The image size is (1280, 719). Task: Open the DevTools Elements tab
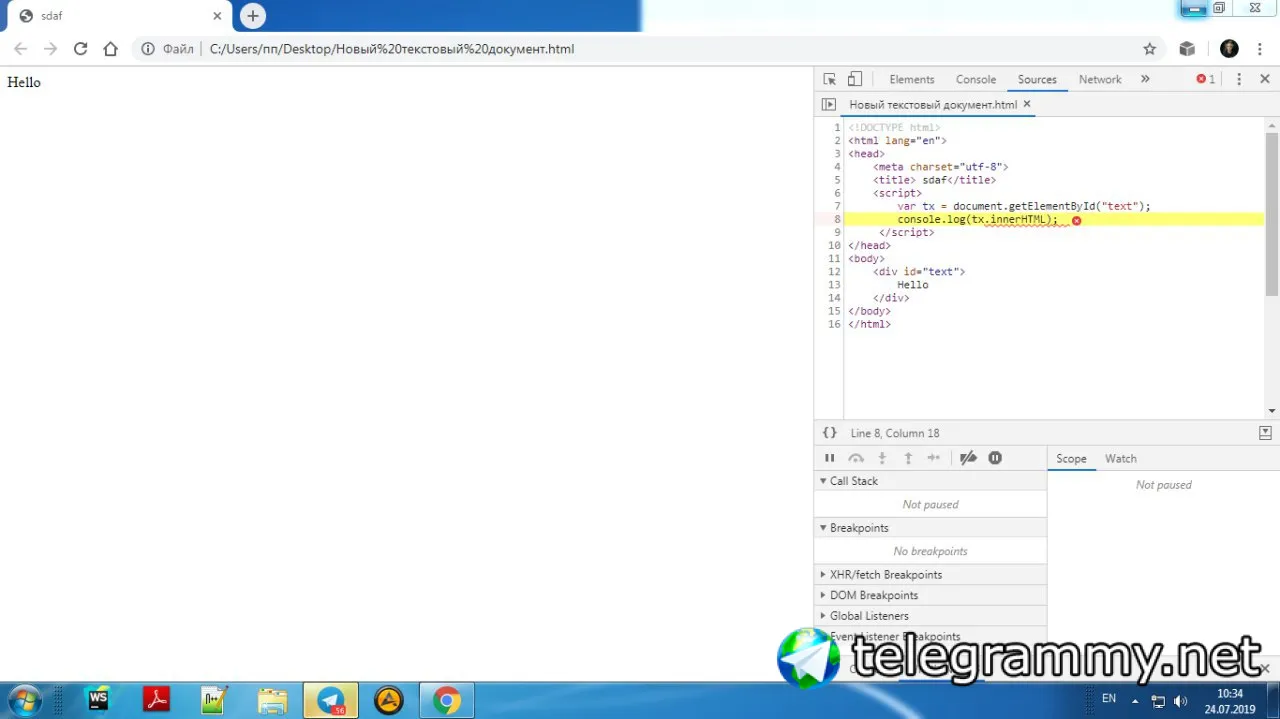pos(912,79)
